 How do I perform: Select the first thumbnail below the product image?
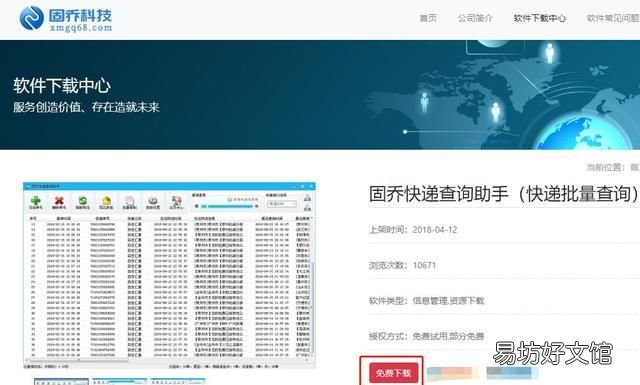click(x=61, y=382)
